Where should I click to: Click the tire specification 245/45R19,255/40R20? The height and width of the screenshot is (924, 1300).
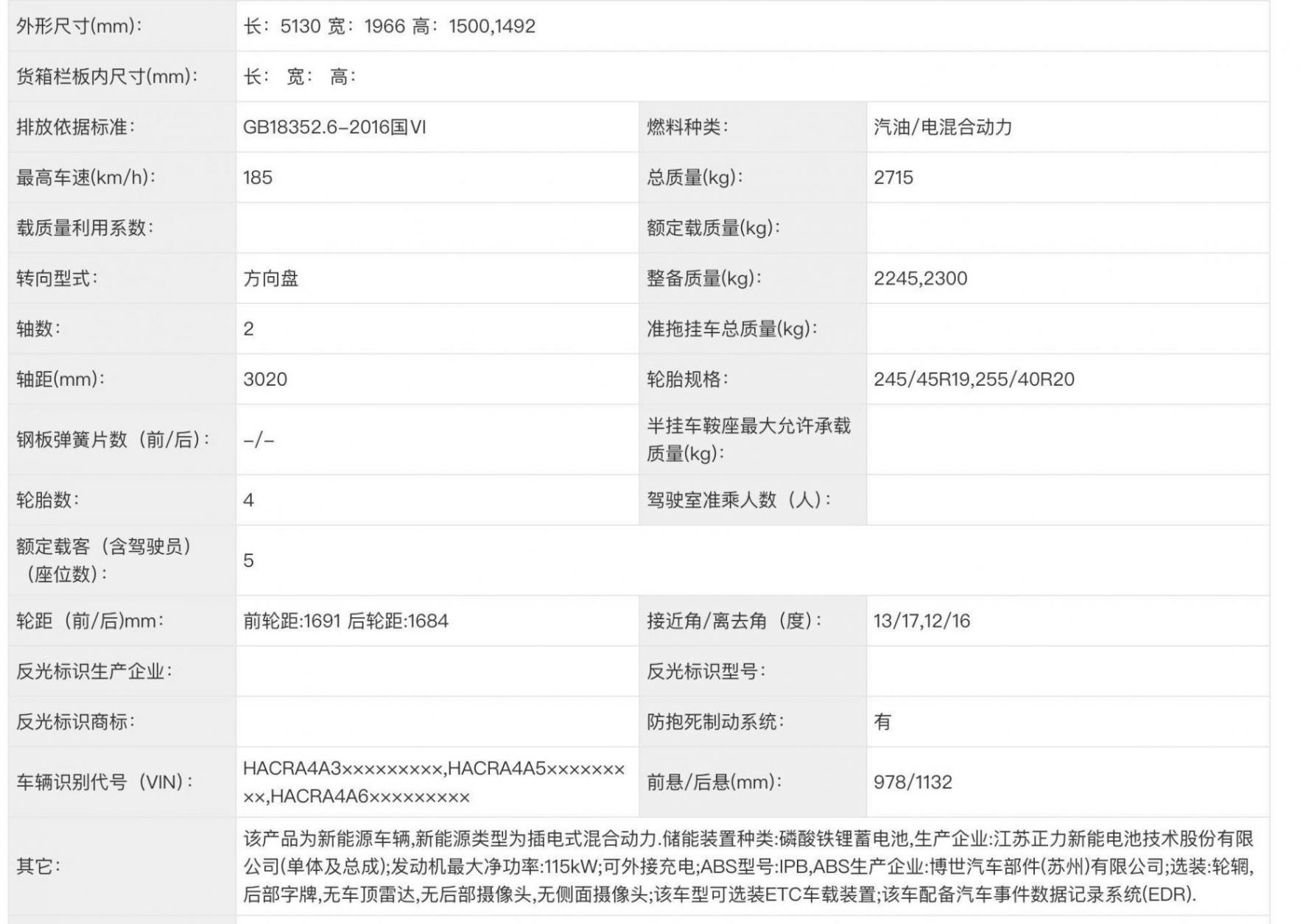point(973,379)
